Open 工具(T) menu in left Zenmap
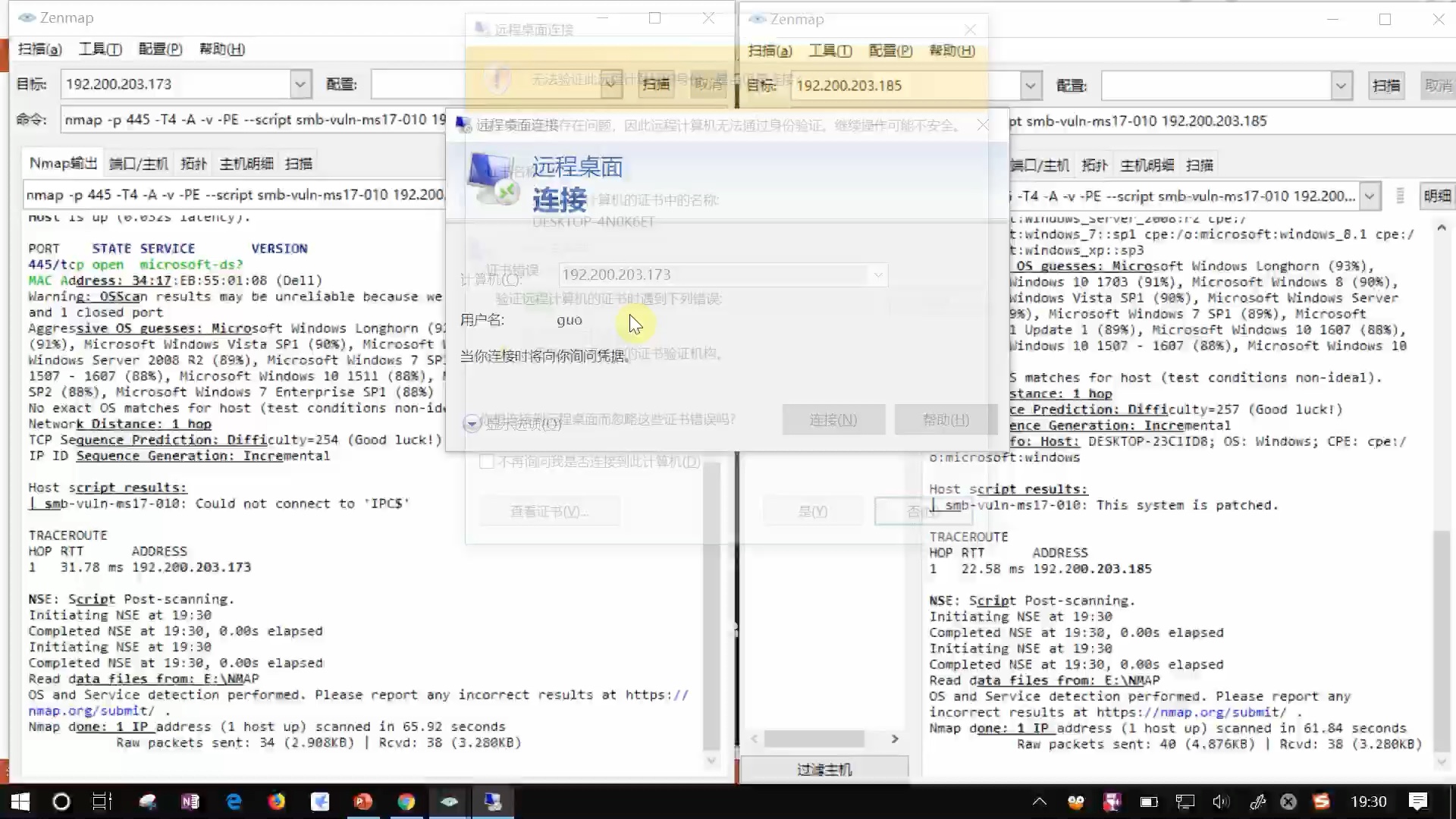 [x=100, y=49]
